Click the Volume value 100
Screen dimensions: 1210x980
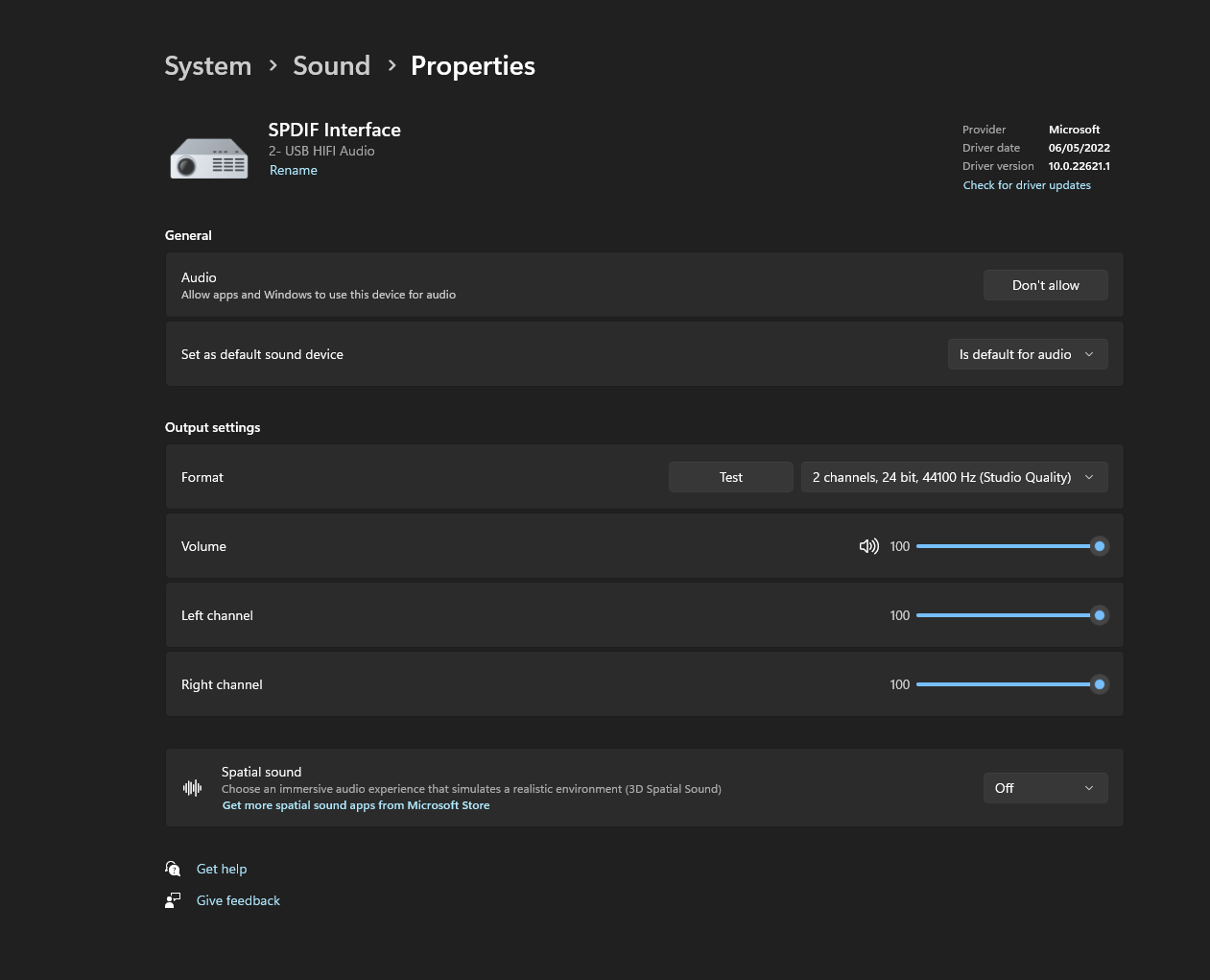tap(900, 546)
